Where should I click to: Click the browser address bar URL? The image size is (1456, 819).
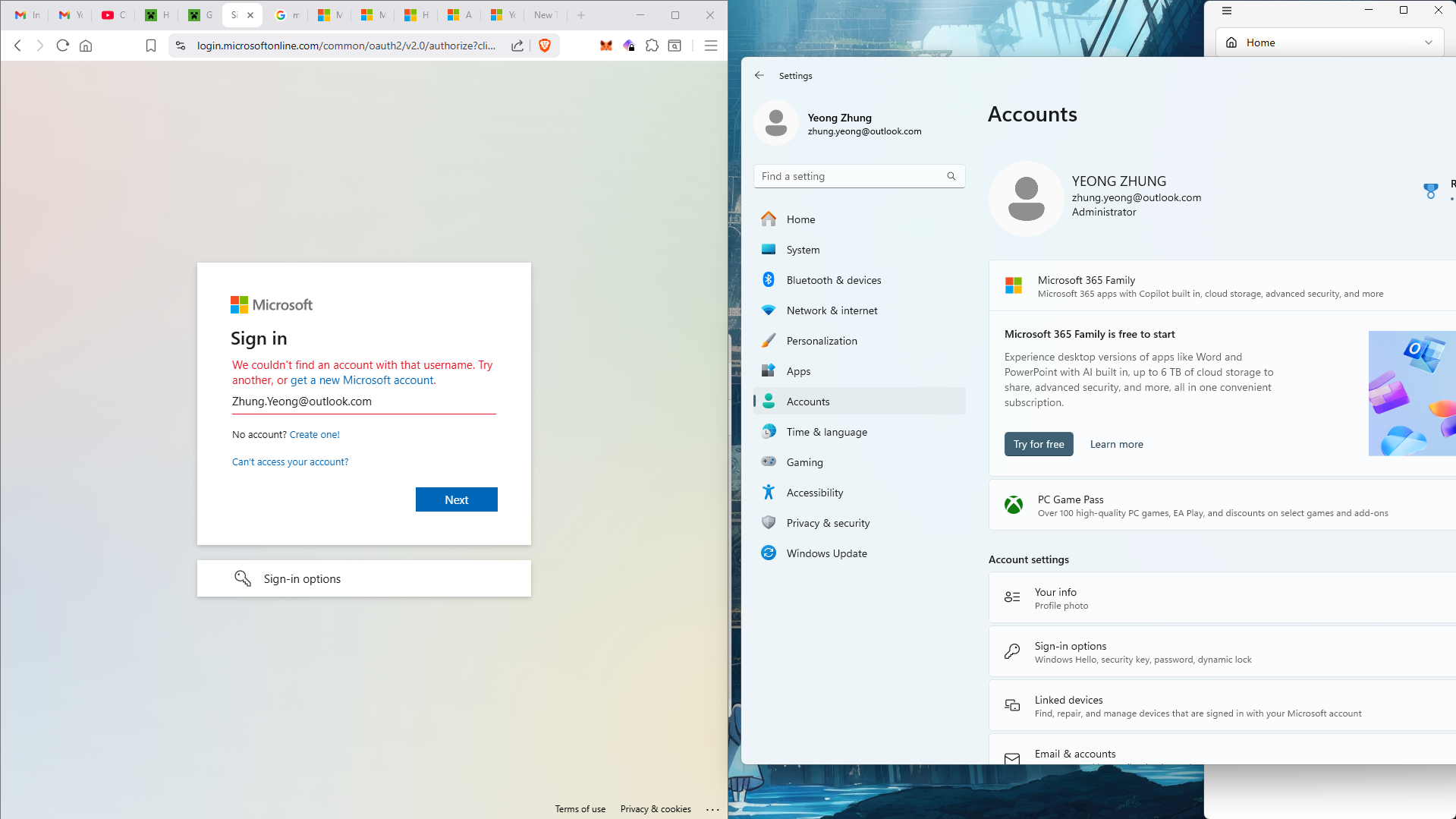click(346, 46)
